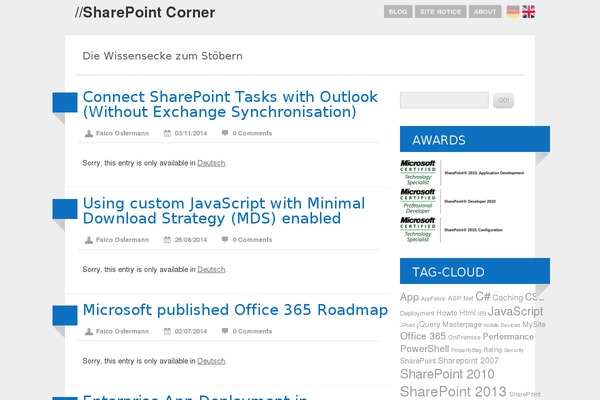Open the SharePoint 2010 Configuration certification badge
Screen dimensions: 600x400
(452, 230)
